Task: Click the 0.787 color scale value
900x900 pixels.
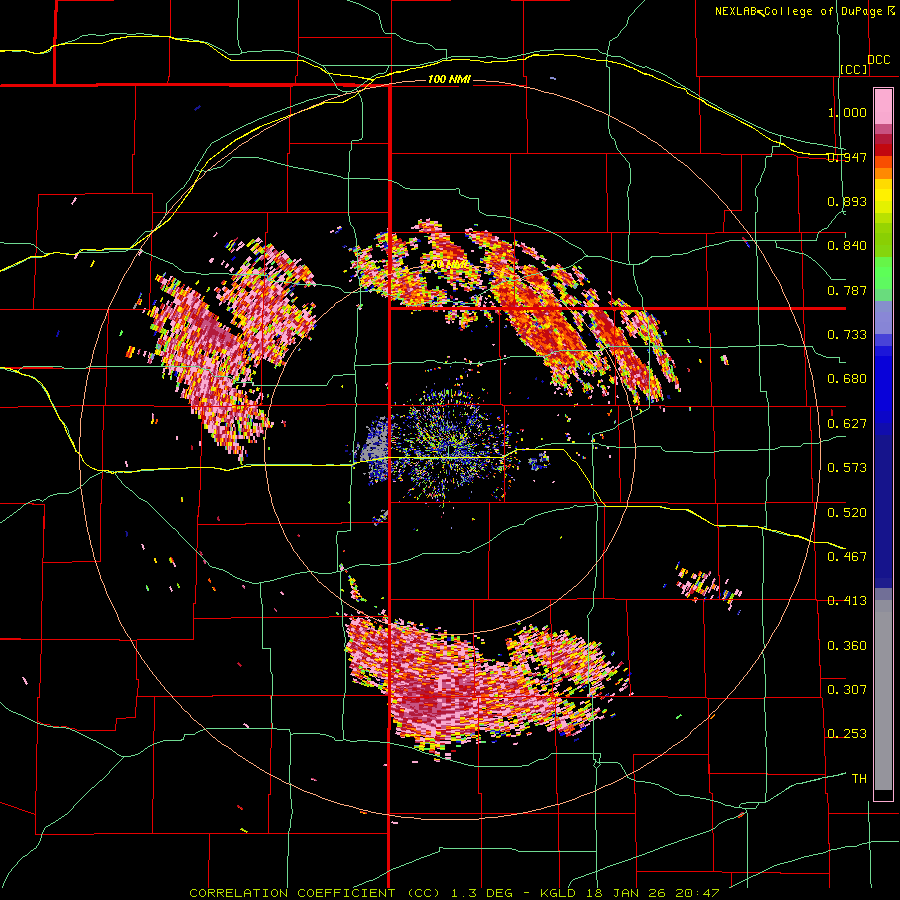Action: click(x=847, y=290)
